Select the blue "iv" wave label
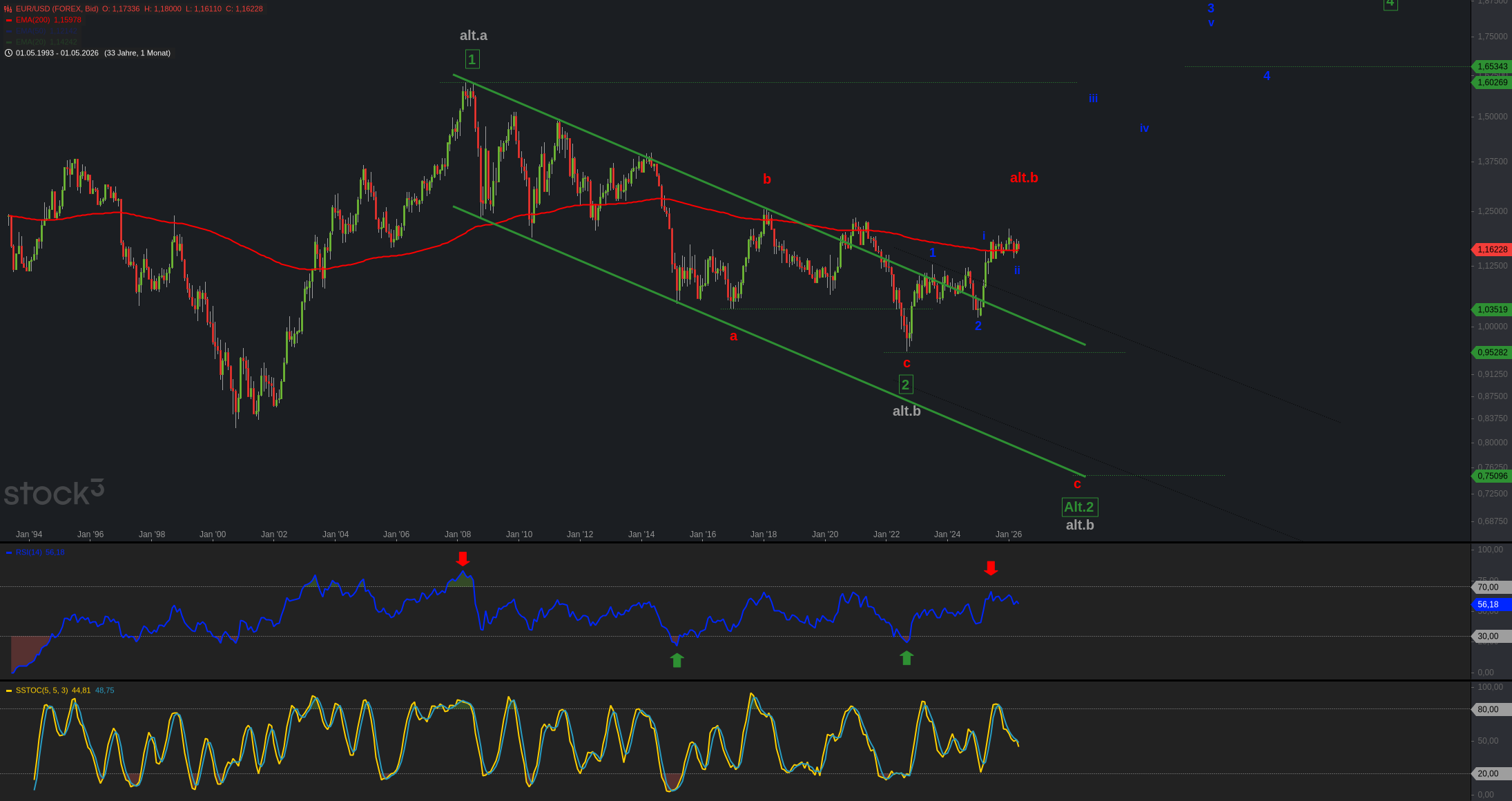 (1144, 128)
